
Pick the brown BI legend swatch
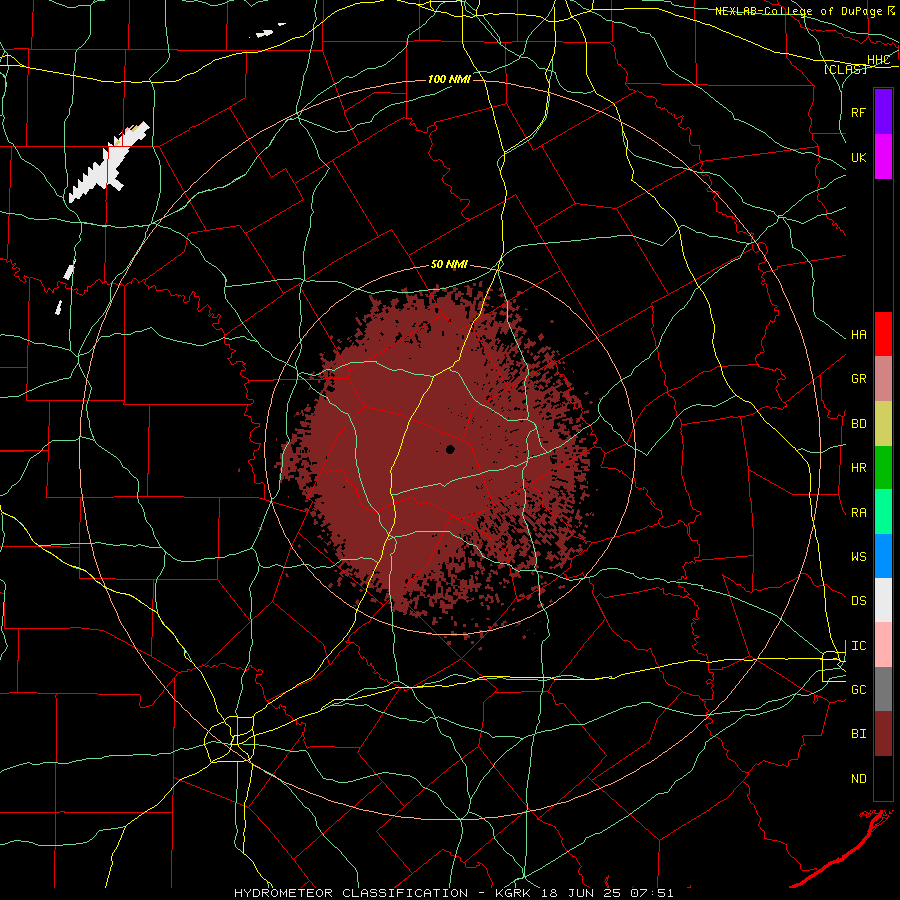(883, 734)
